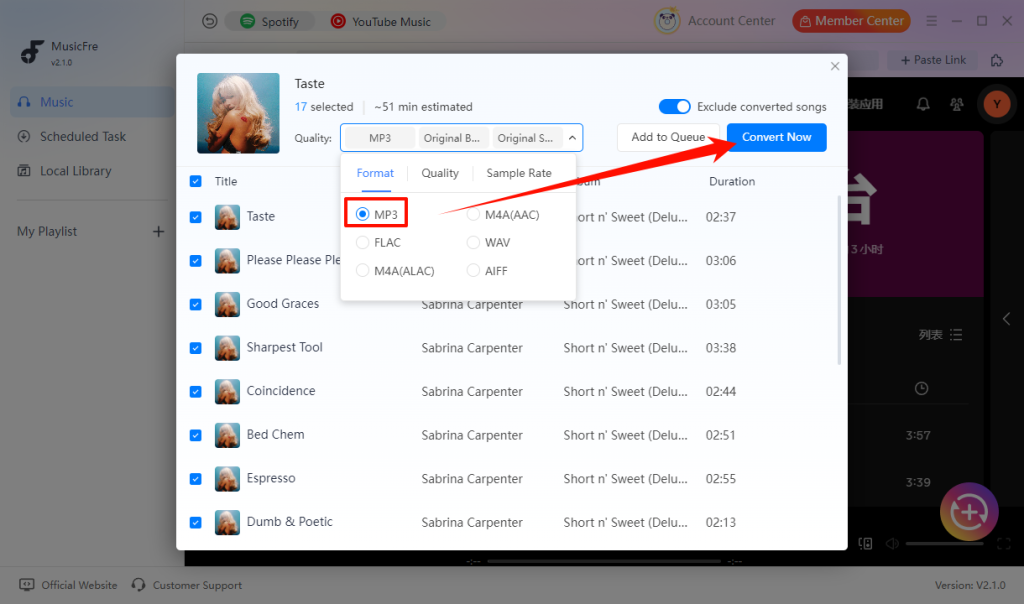This screenshot has height=604, width=1024.
Task: Uncheck the Dumb & Poetic checkbox
Action: (195, 522)
